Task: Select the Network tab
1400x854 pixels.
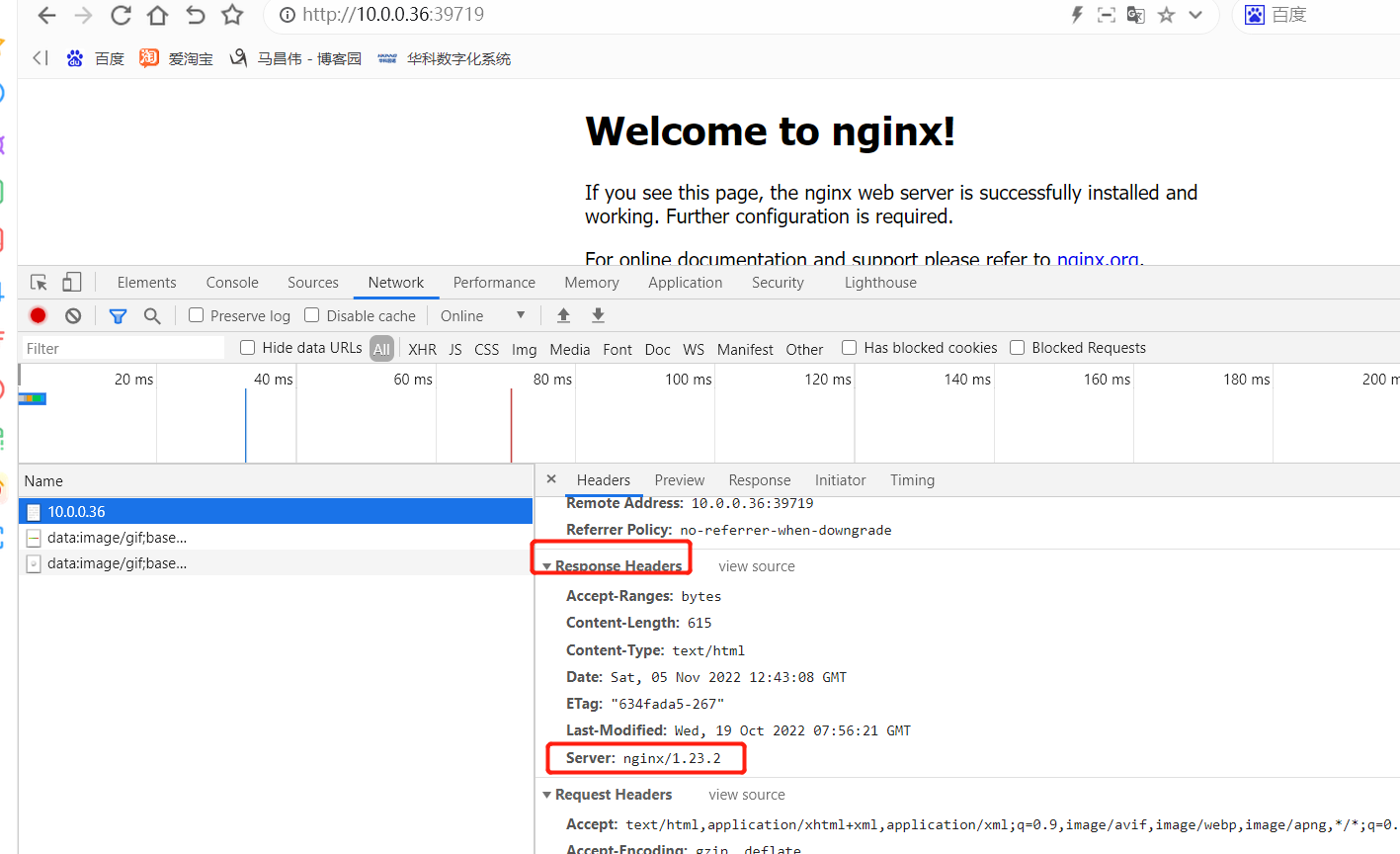Action: [x=396, y=283]
